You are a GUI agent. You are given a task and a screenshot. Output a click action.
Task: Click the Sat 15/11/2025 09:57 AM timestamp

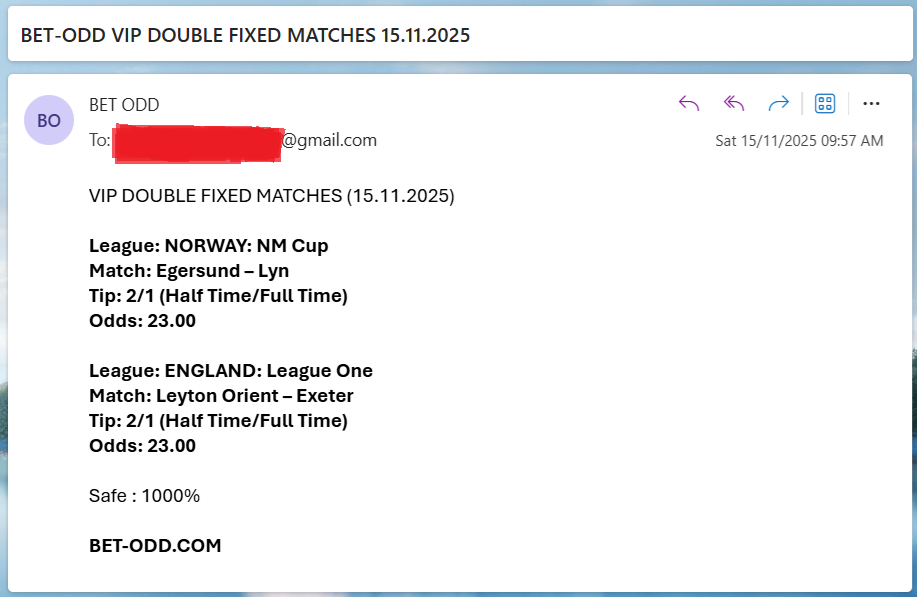799,141
